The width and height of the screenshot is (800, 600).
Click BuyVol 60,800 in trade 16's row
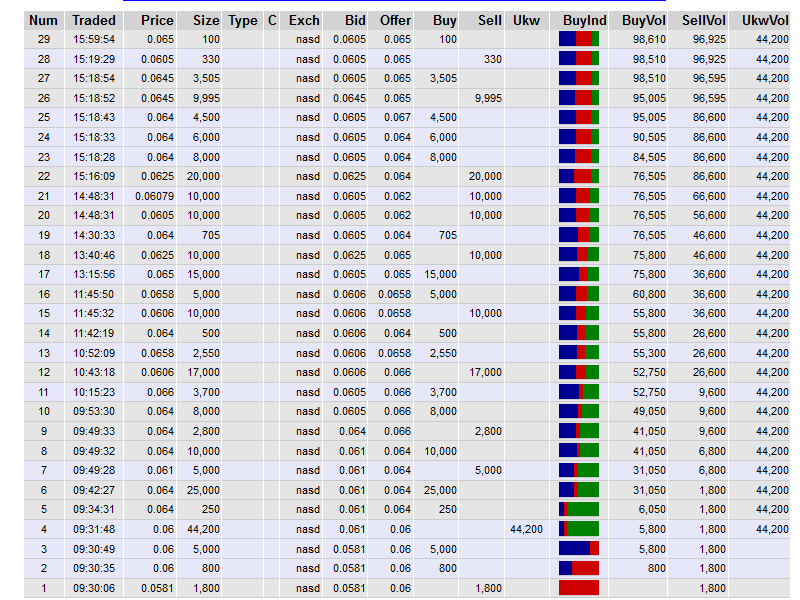click(649, 294)
